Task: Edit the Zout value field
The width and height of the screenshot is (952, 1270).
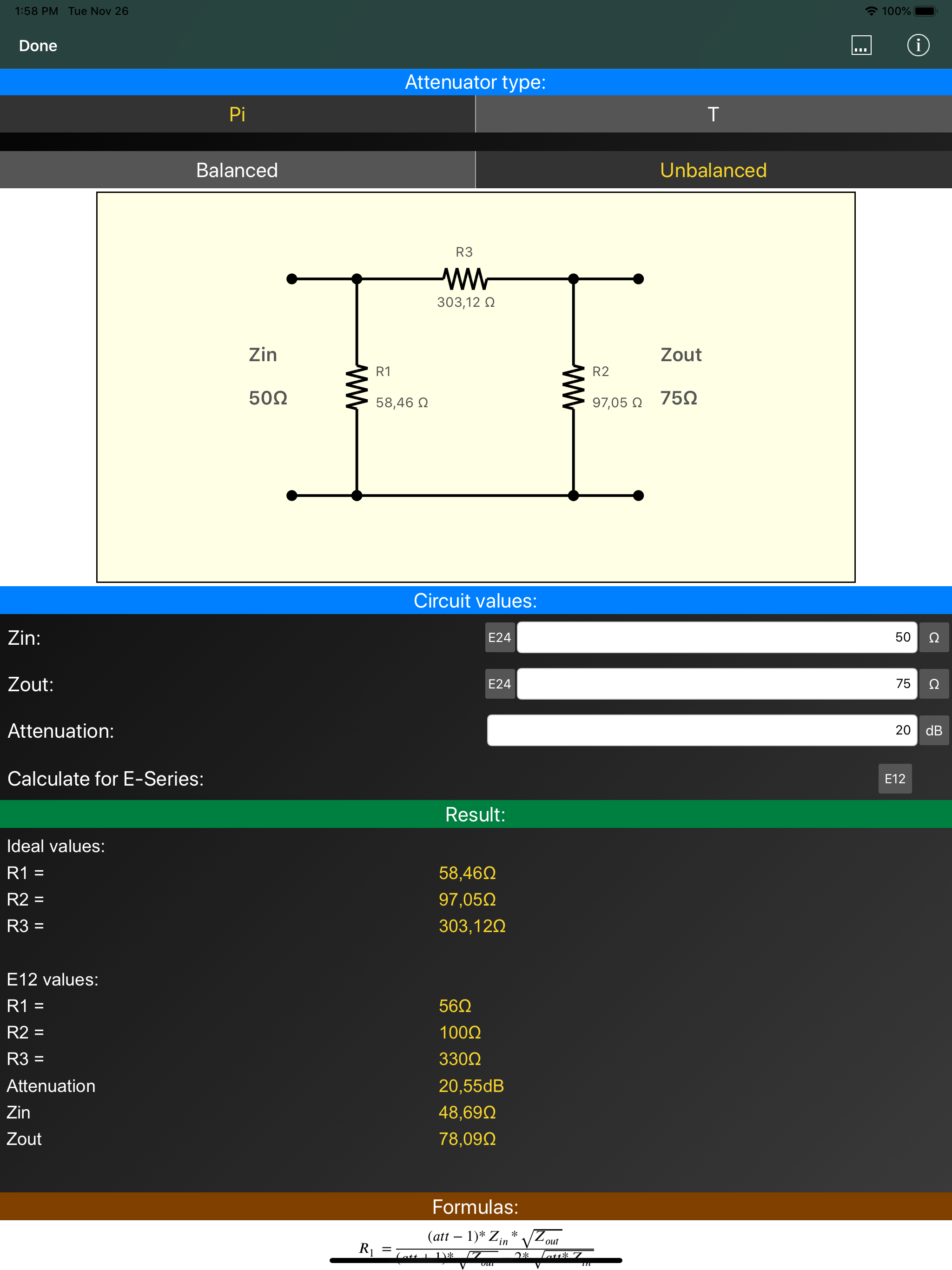Action: (x=717, y=684)
